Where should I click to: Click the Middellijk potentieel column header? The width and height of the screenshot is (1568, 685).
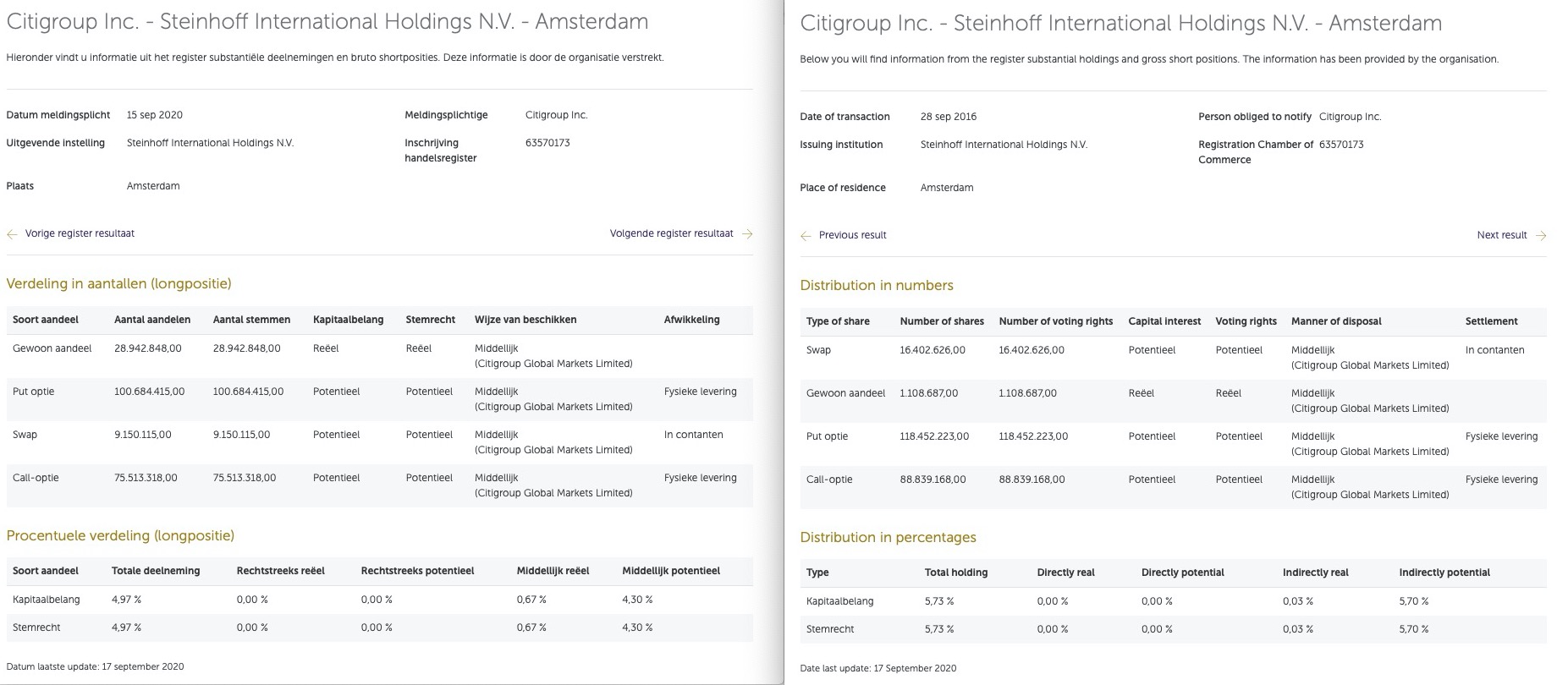670,571
